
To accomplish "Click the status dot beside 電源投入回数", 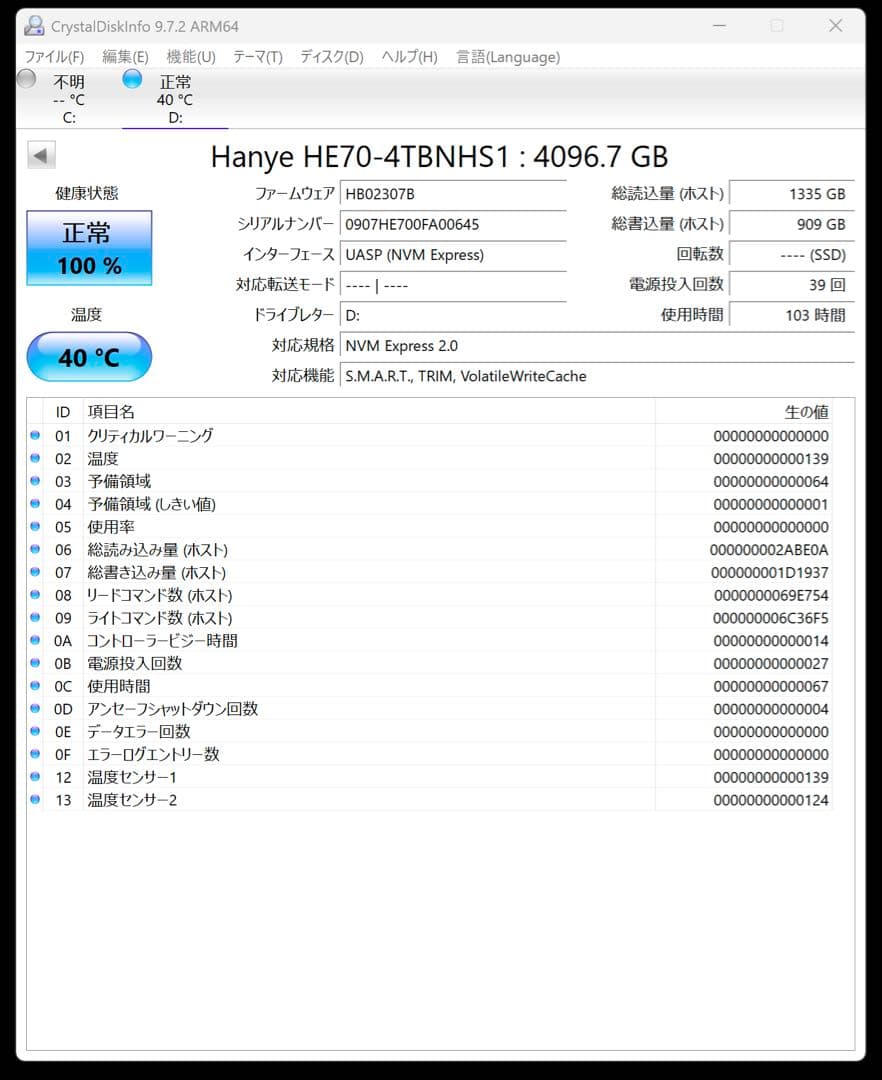I will tap(35, 663).
